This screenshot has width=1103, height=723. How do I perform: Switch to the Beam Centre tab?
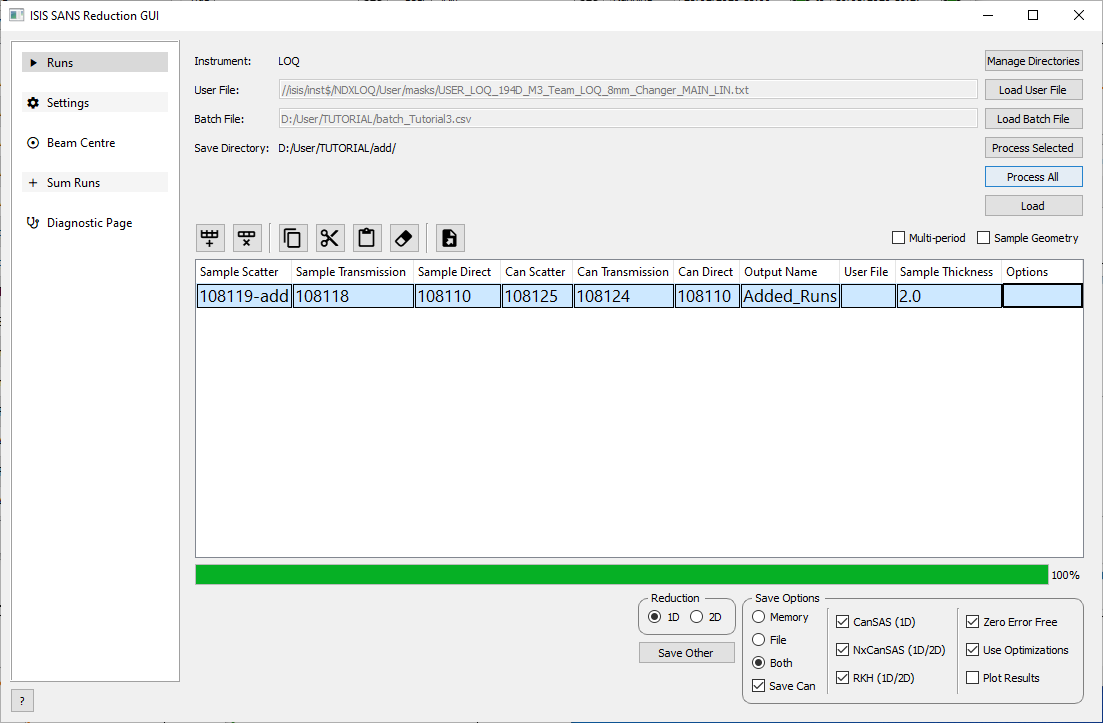coord(95,143)
